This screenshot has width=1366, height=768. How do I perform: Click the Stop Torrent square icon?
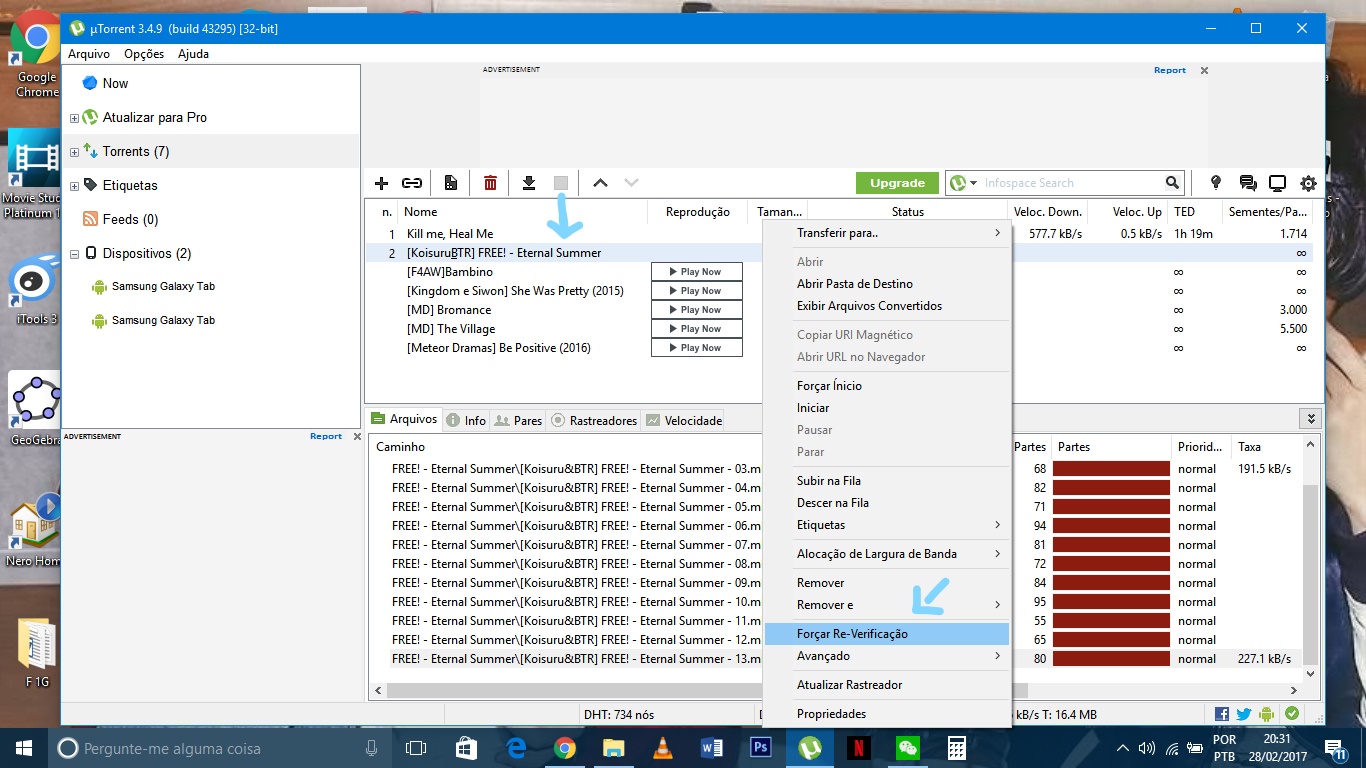click(561, 183)
